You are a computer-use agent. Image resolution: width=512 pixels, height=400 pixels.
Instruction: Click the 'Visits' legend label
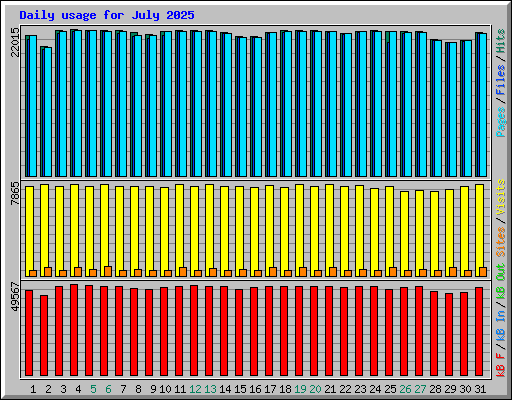click(501, 197)
